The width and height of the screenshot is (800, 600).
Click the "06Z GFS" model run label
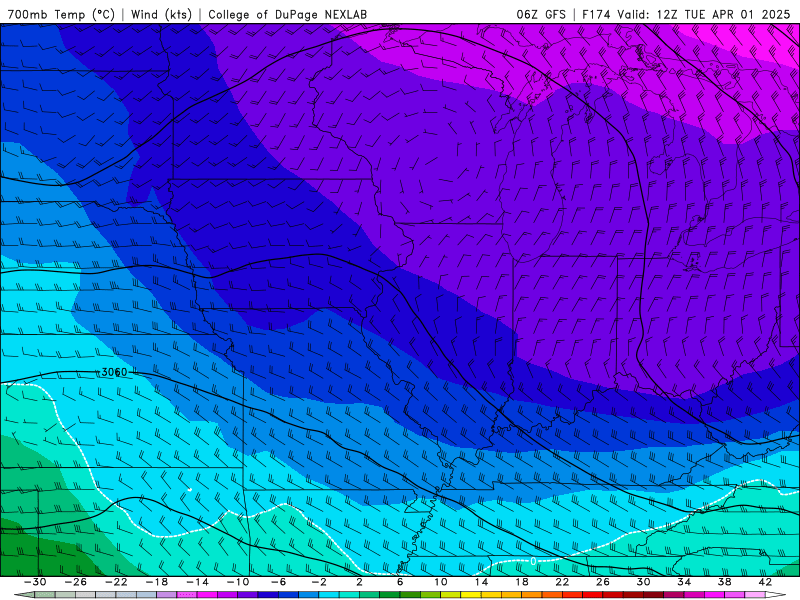click(541, 14)
